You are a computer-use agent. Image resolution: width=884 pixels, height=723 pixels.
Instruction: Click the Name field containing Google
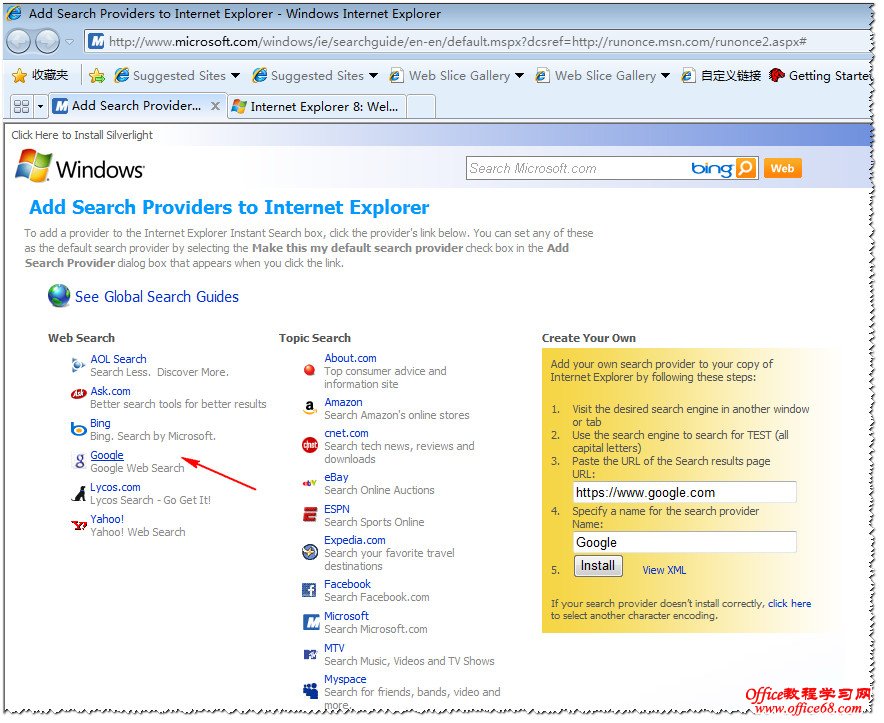tap(684, 542)
